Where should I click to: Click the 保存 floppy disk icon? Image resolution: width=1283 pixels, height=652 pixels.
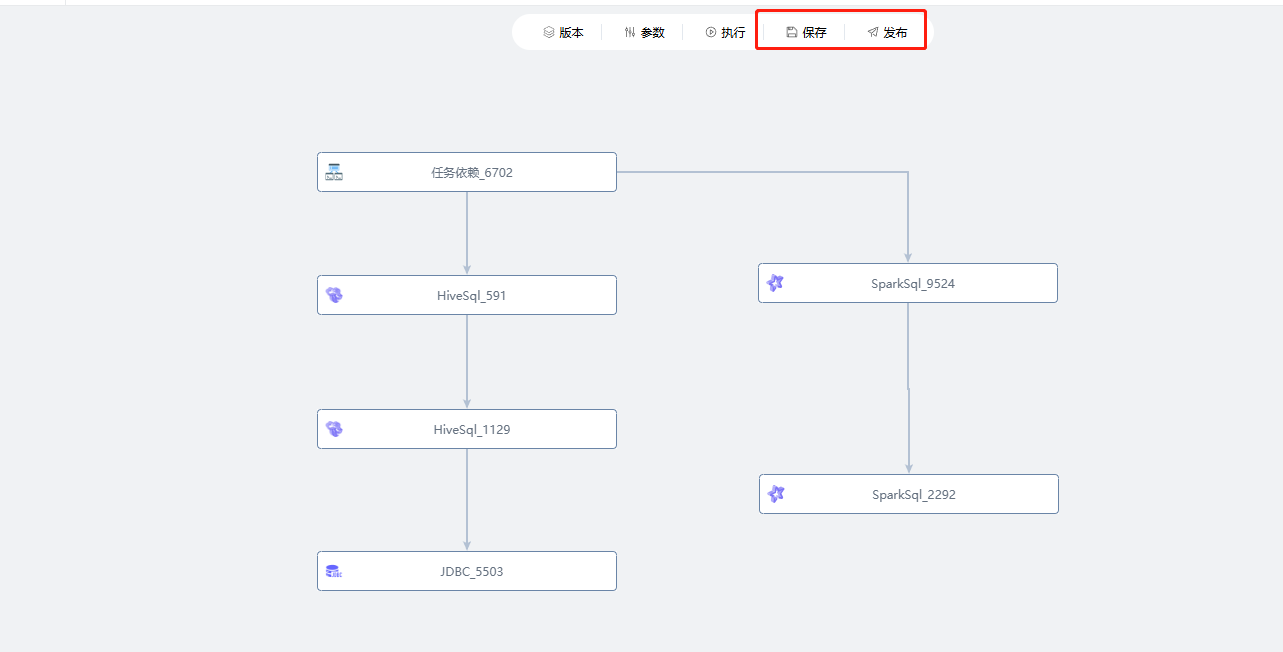point(792,32)
